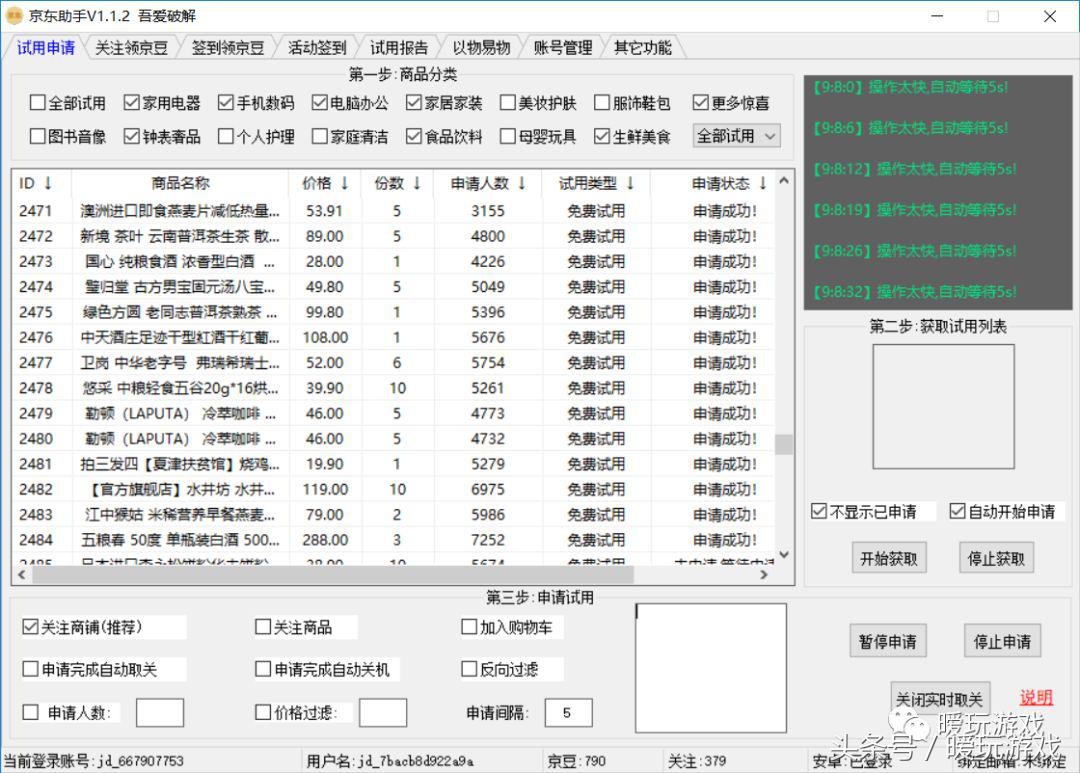Screen dimensions: 1080x773
Task: Click the 停止申请 button
Action: click(x=1001, y=641)
